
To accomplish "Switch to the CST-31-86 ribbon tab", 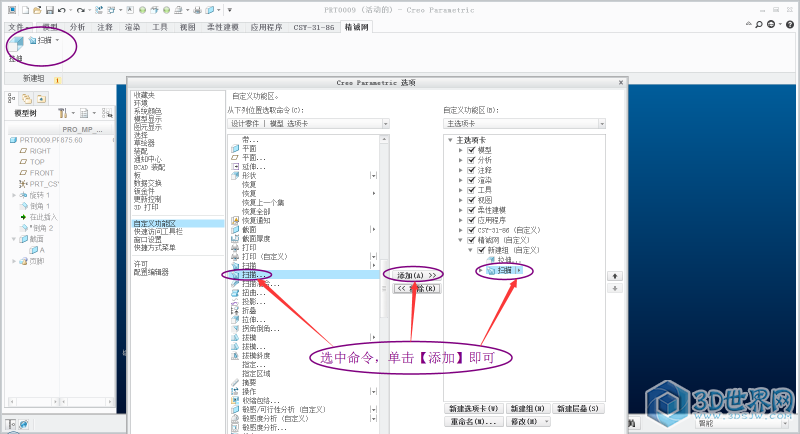I will click(x=314, y=27).
